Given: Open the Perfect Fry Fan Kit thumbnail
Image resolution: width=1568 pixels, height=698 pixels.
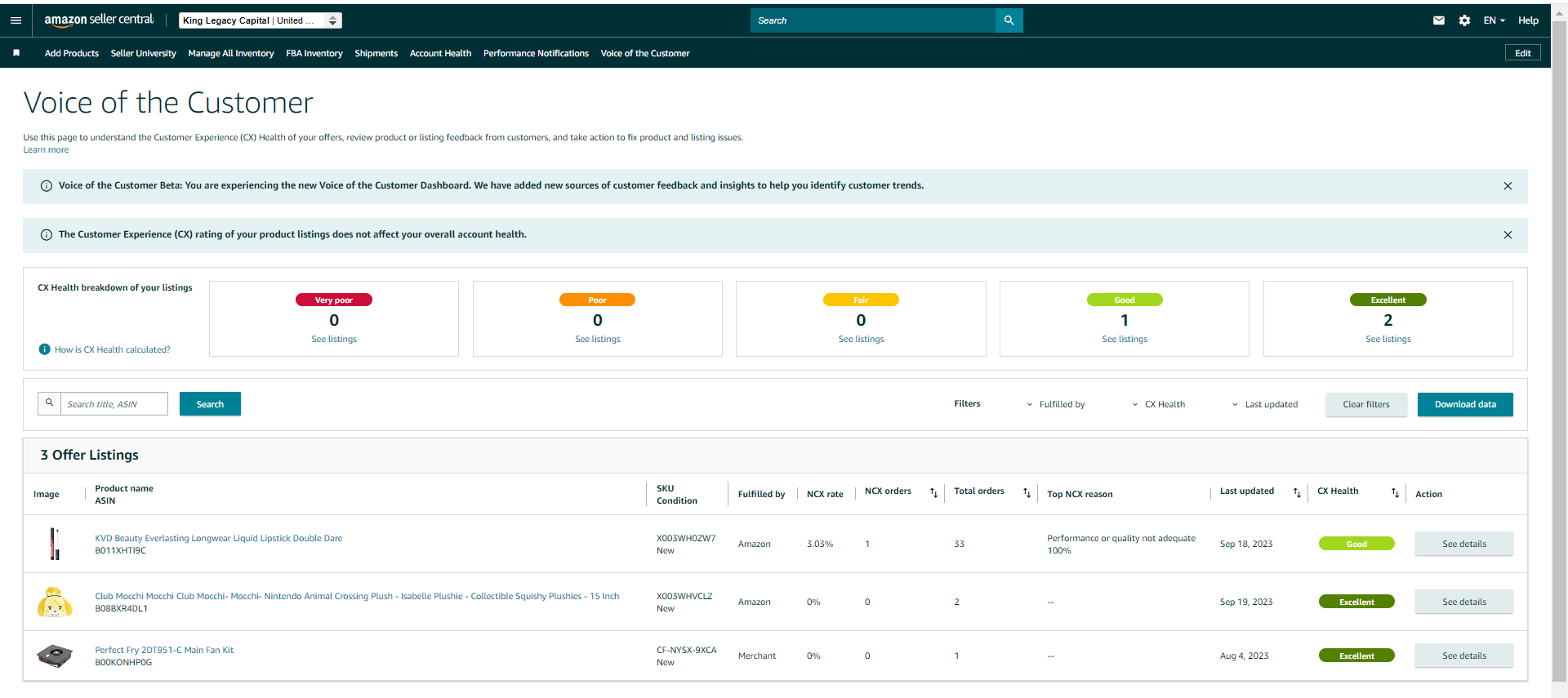Looking at the screenshot, I should [x=55, y=656].
